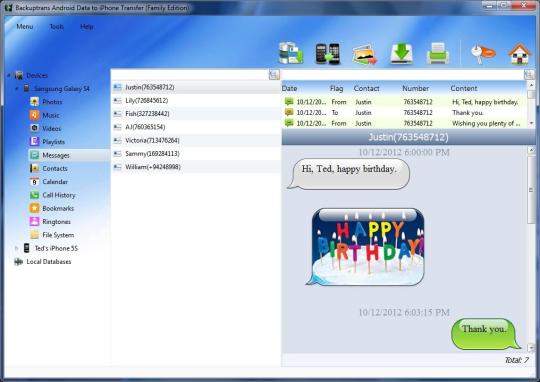Sort messages by Flag column header
The height and width of the screenshot is (382, 540).
[336, 88]
